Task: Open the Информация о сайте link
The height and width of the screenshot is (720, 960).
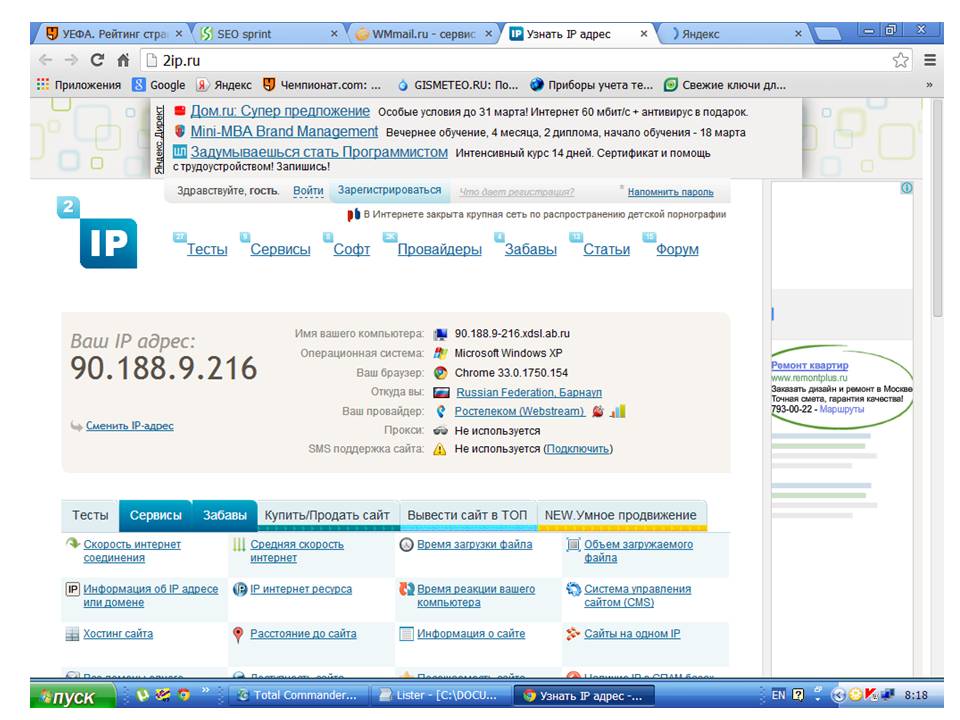Action: click(x=471, y=634)
